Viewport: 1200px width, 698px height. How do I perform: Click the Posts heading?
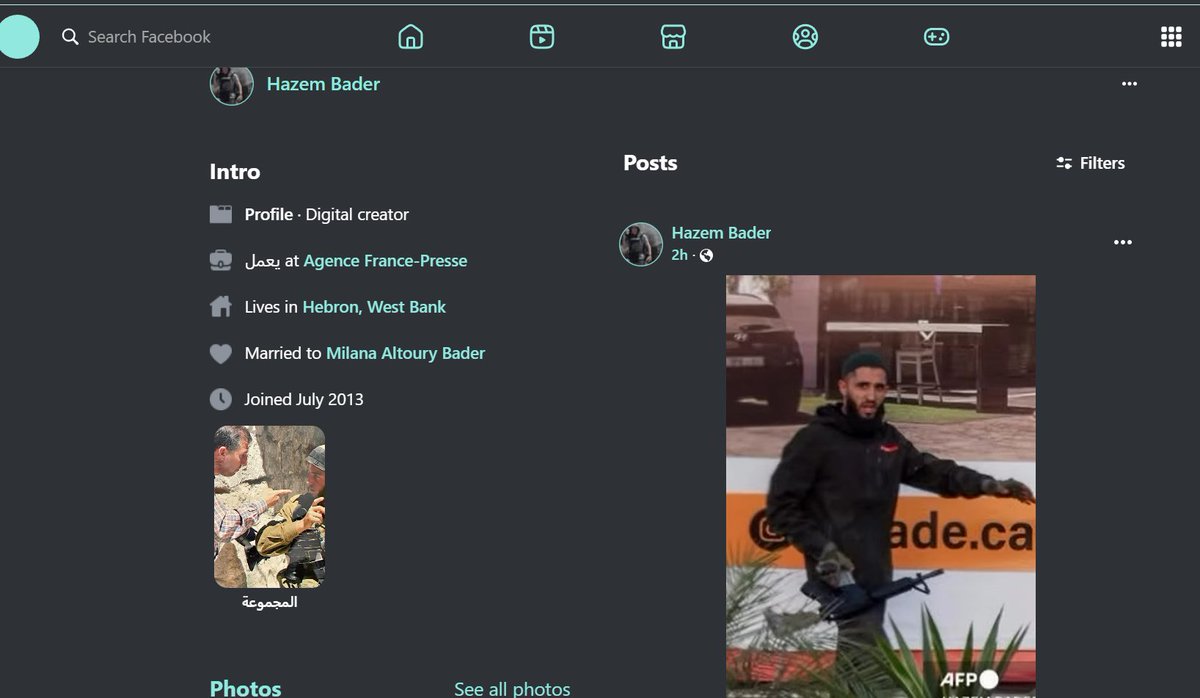click(x=650, y=163)
